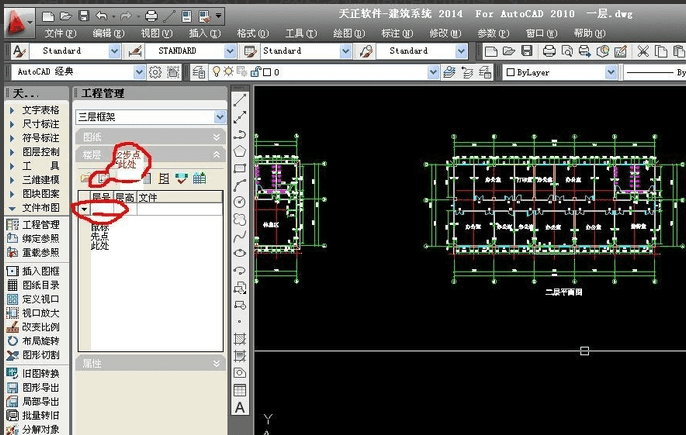Open the Layer Properties Manager icon
This screenshot has height=435, width=686.
pos(199,72)
